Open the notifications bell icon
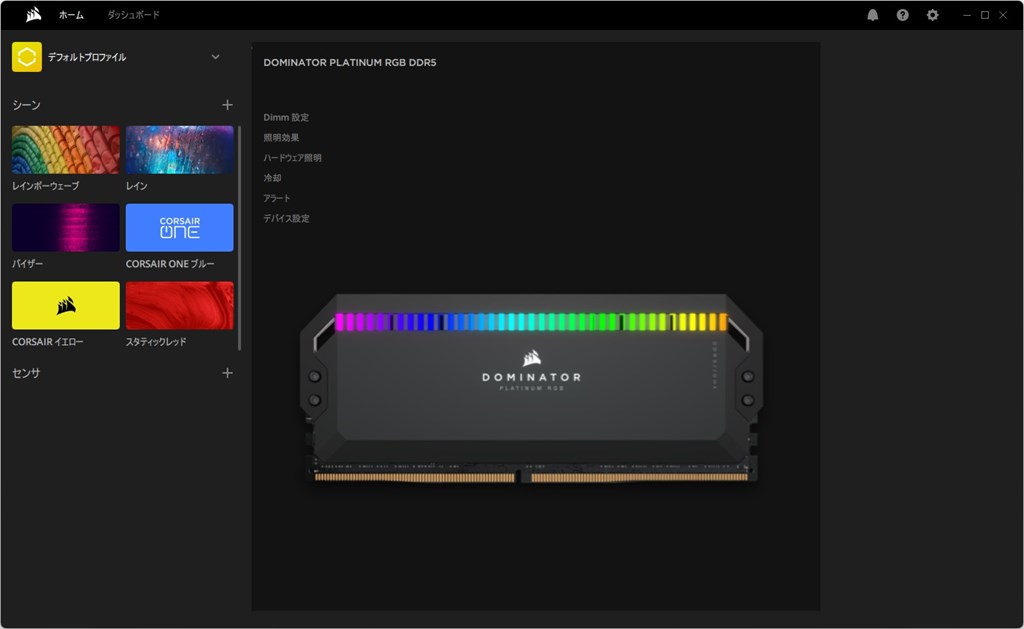Screen dimensions: 1024x629 pos(872,15)
